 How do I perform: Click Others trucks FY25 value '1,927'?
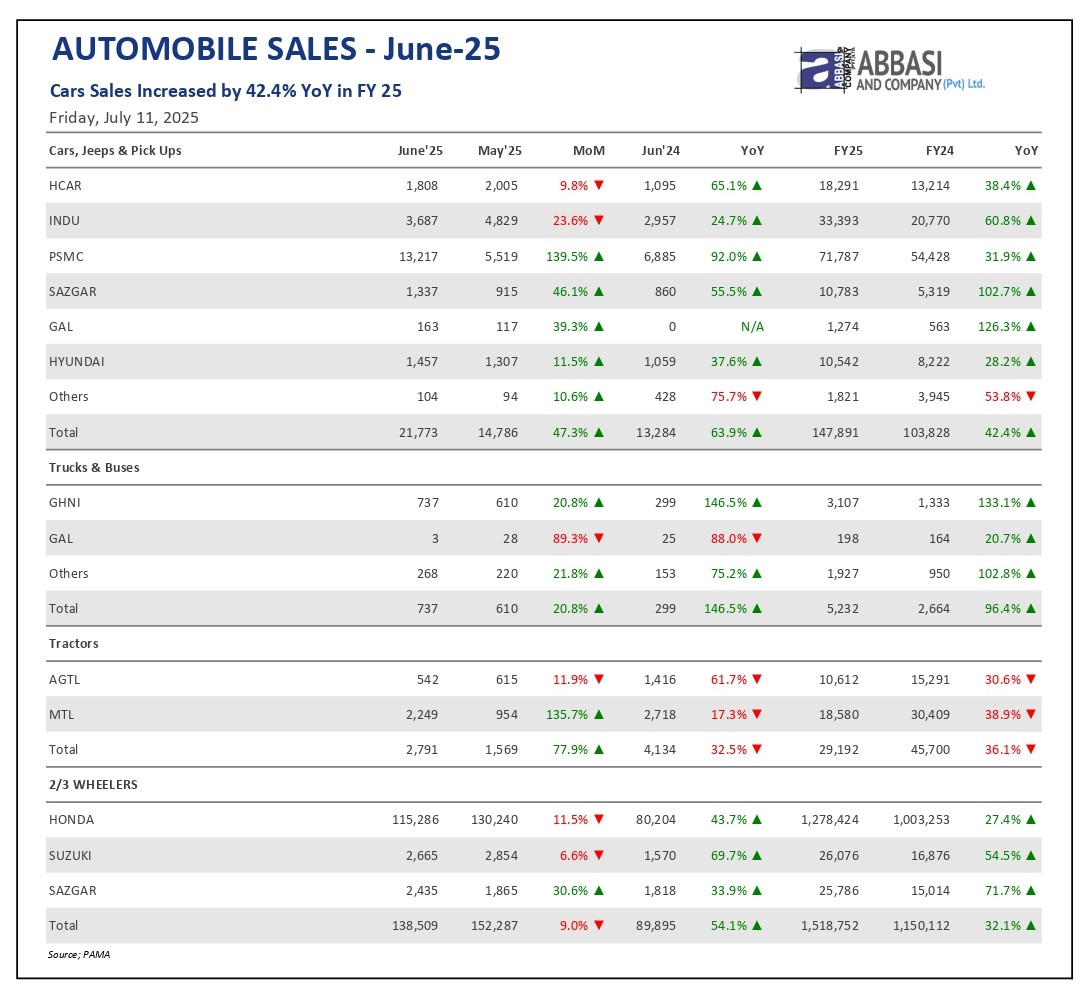pos(843,574)
